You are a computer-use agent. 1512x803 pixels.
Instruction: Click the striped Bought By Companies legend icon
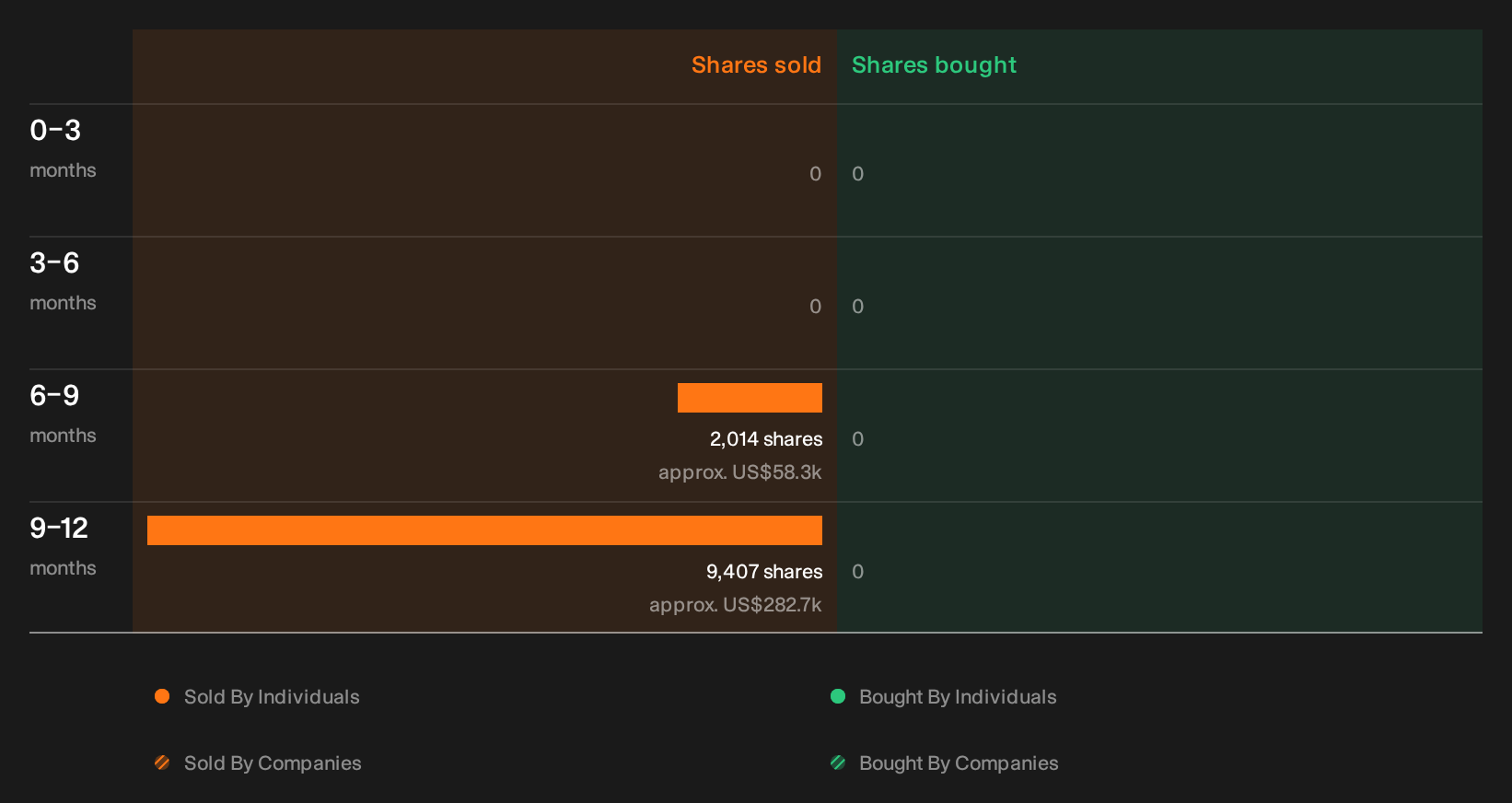pyautogui.click(x=838, y=762)
